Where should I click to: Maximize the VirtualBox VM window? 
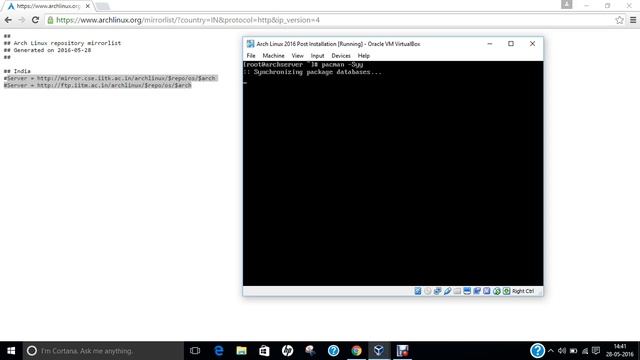point(511,44)
